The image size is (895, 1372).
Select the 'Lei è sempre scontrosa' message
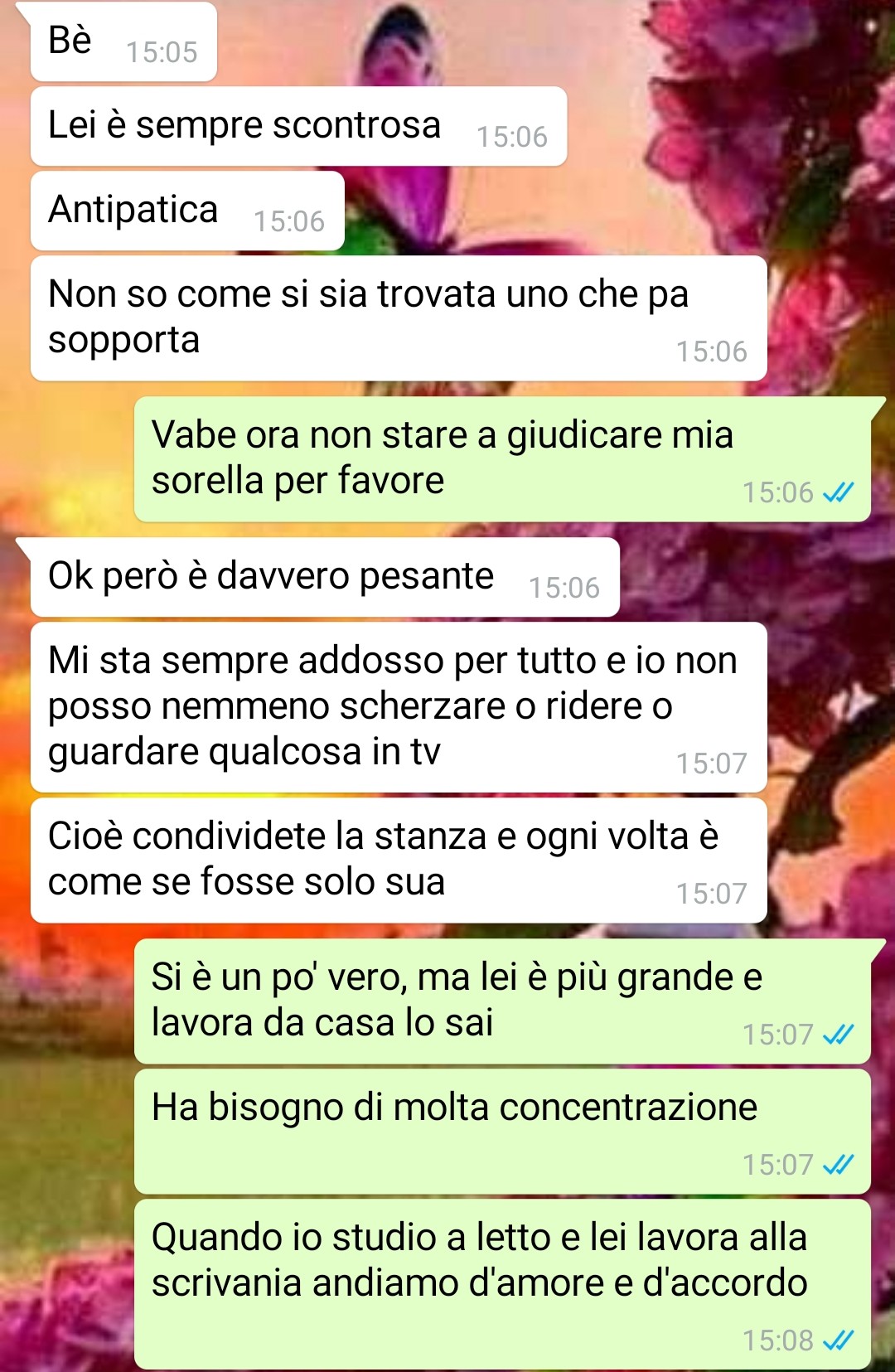coord(298,126)
